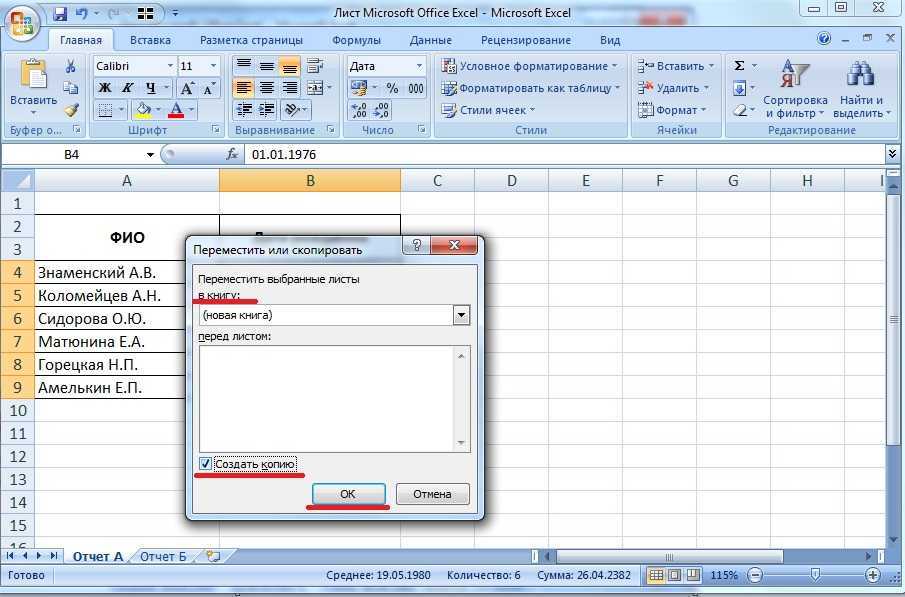Uncheck the Создать копию checkbox
The image size is (905, 597).
click(x=206, y=464)
